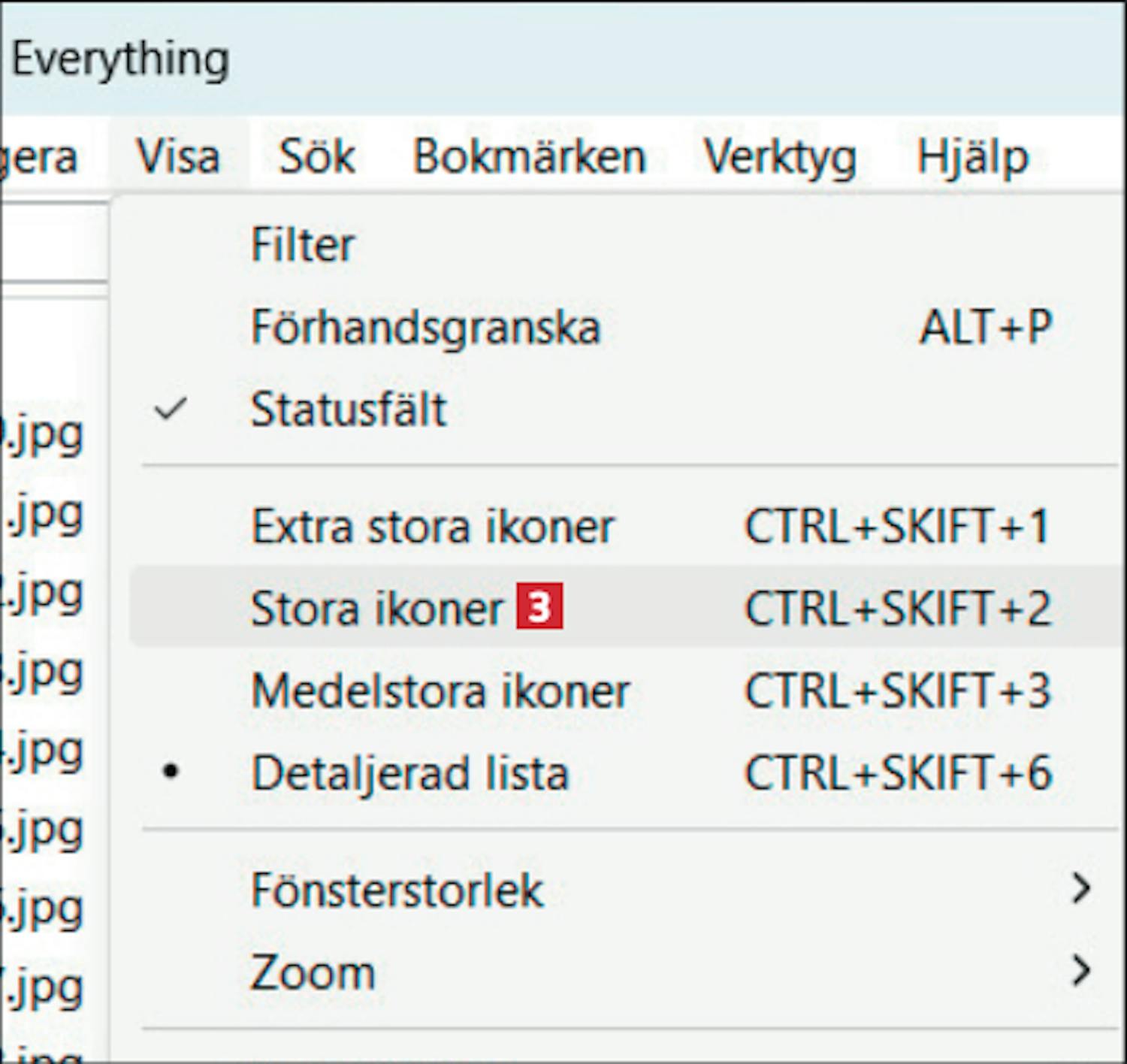Click the search field under the menu bar
The height and width of the screenshot is (1064, 1127).
click(53, 243)
